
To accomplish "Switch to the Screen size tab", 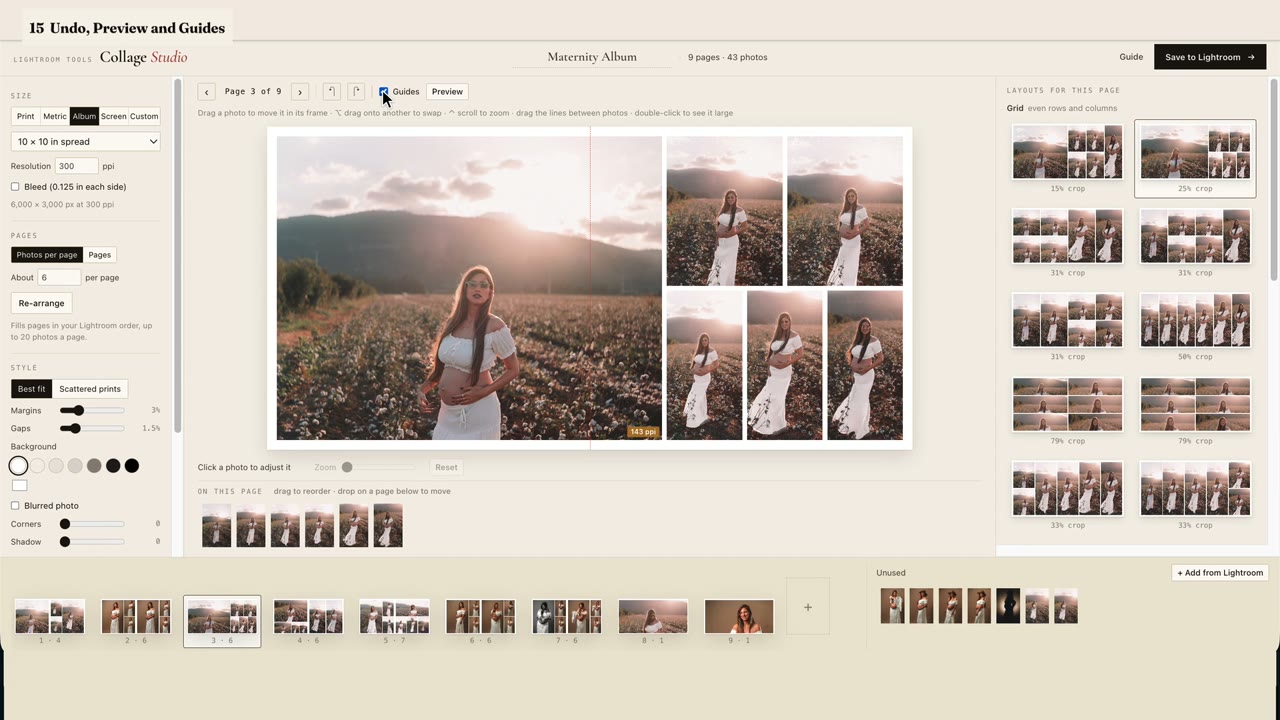I will pos(114,116).
